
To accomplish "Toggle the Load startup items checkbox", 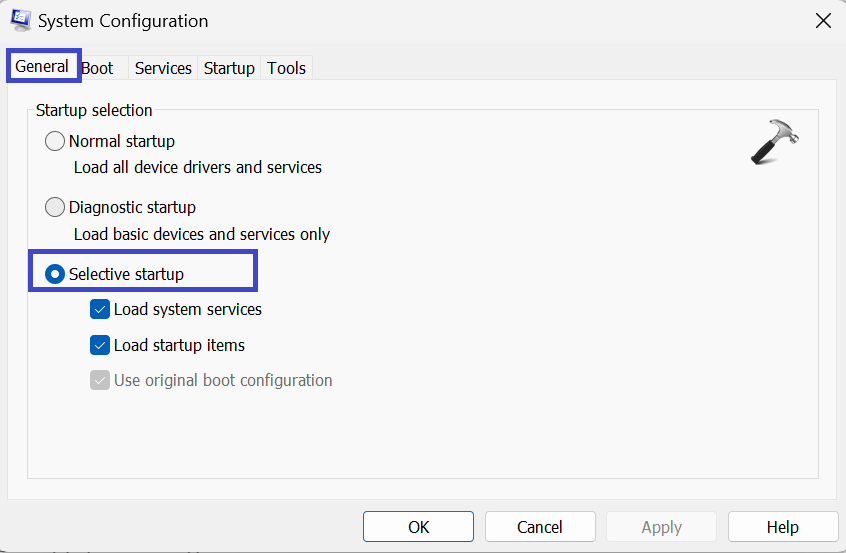I will tap(100, 345).
